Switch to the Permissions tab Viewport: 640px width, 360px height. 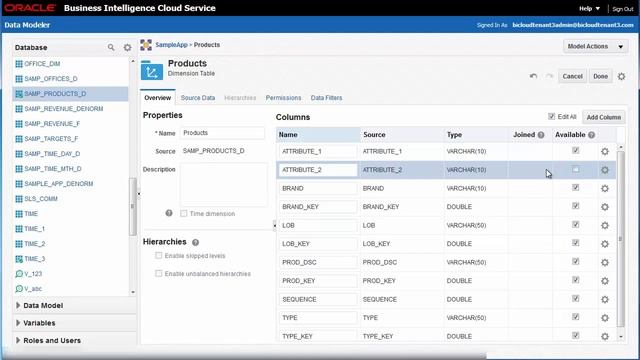(x=283, y=98)
